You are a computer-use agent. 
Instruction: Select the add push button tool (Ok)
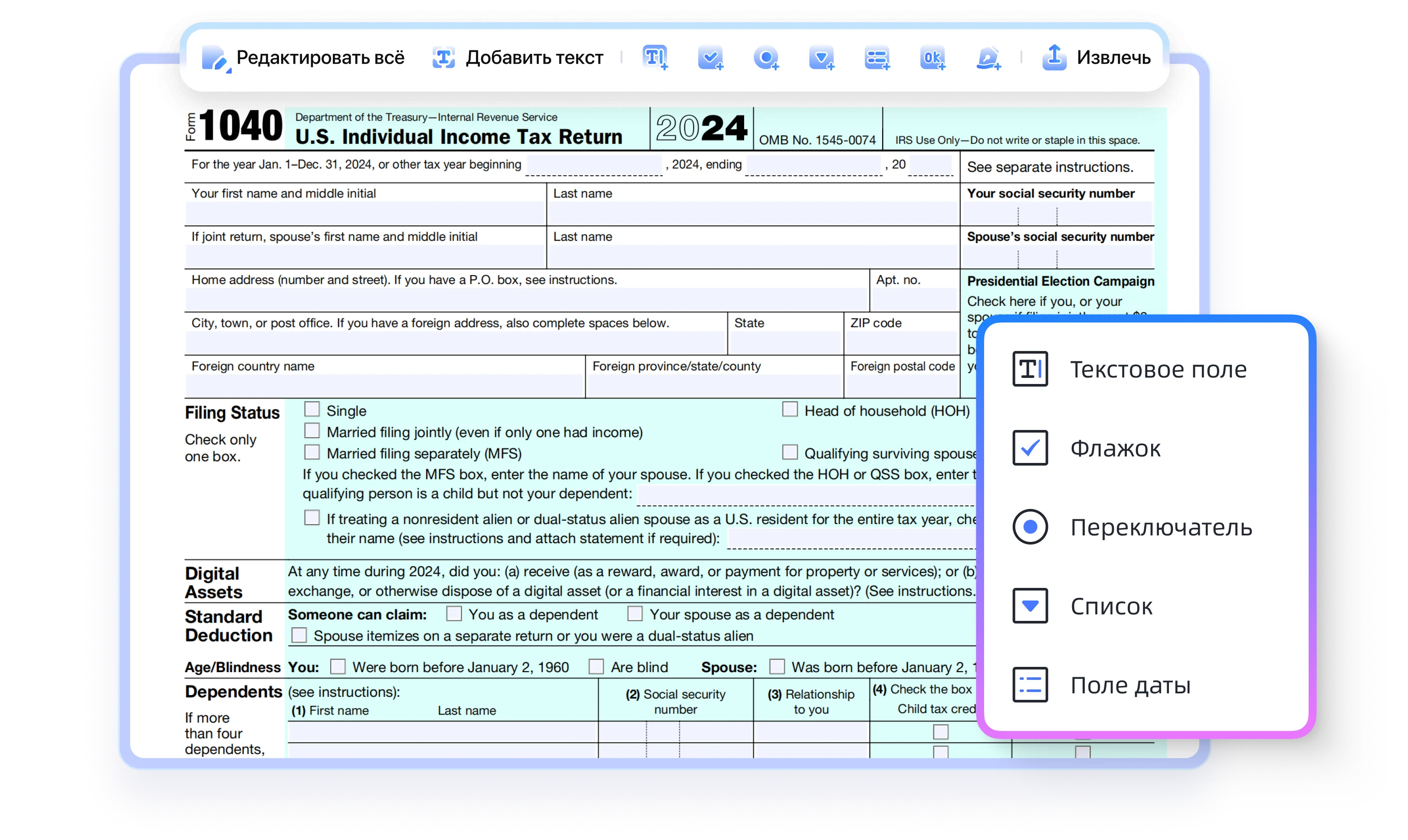pyautogui.click(x=932, y=57)
